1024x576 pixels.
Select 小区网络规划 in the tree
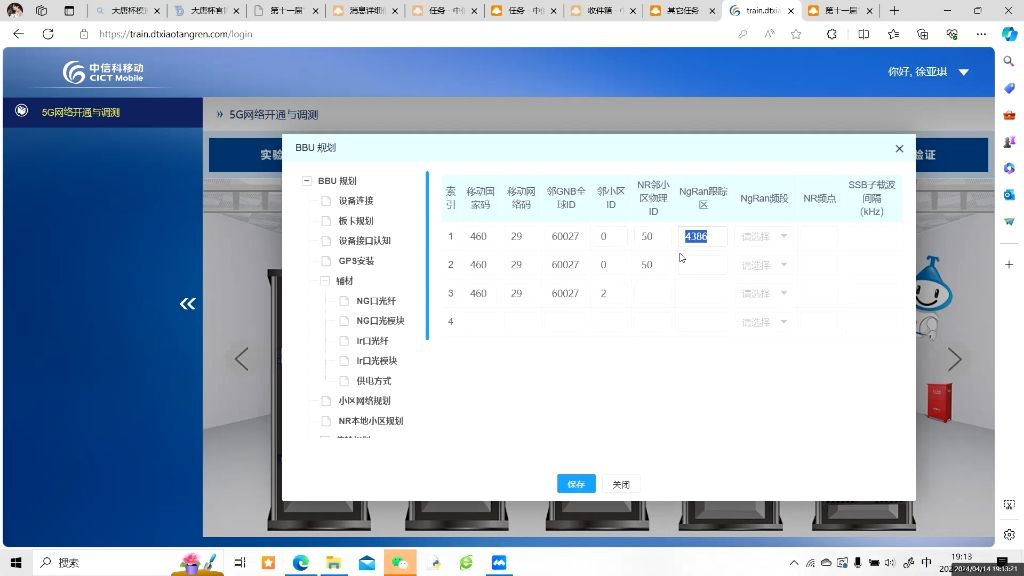[x=364, y=401]
